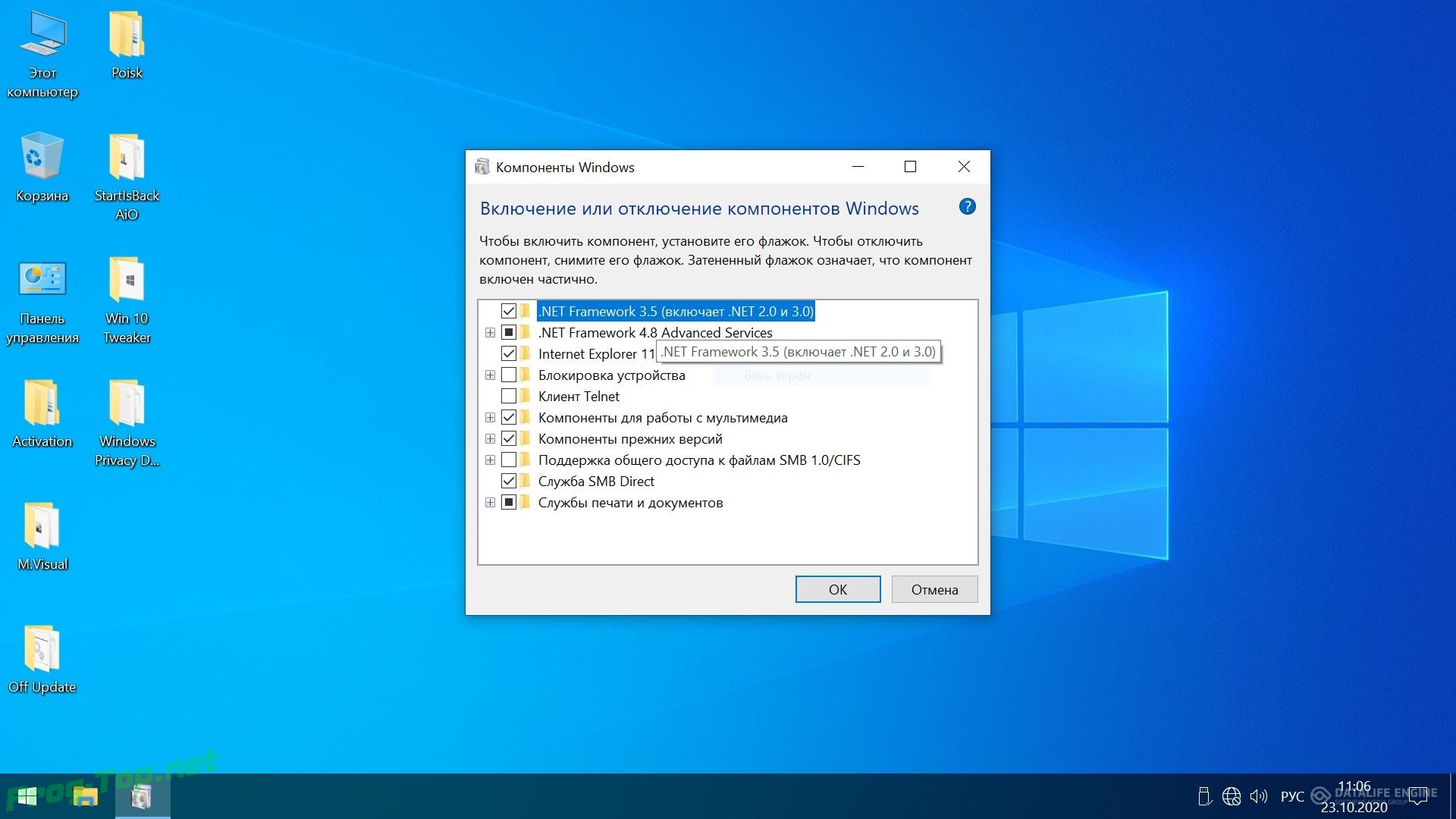Select the Корзина recycle bin icon
The width and height of the screenshot is (1456, 819).
(42, 167)
